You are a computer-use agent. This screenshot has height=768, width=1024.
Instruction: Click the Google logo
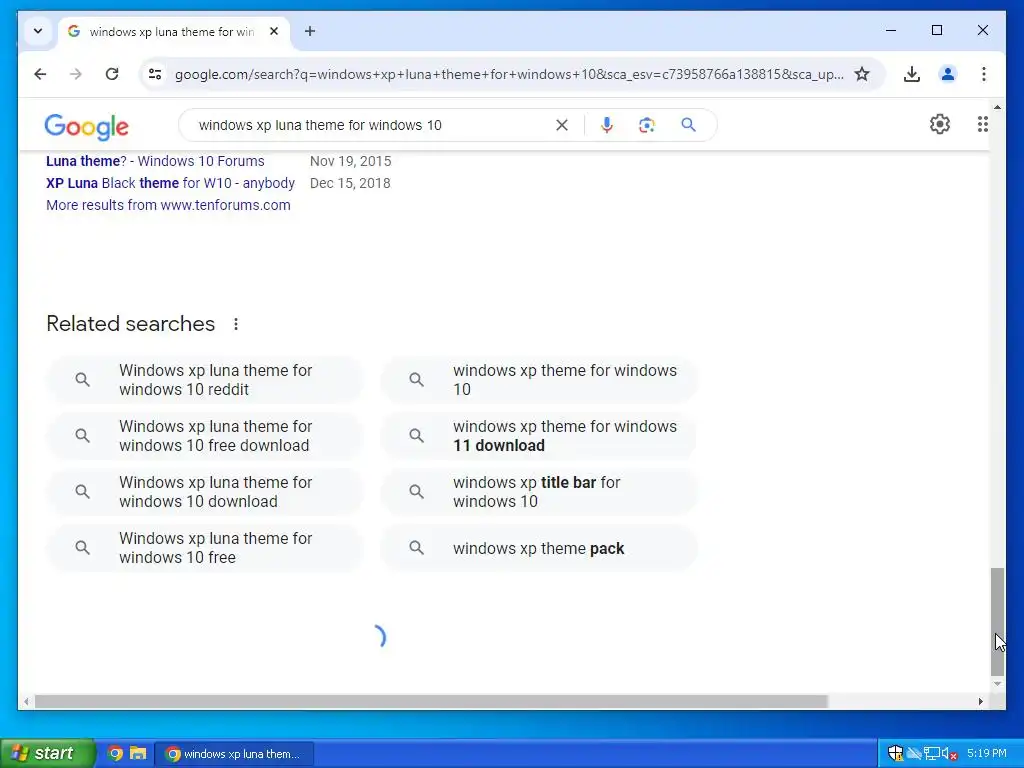[86, 126]
